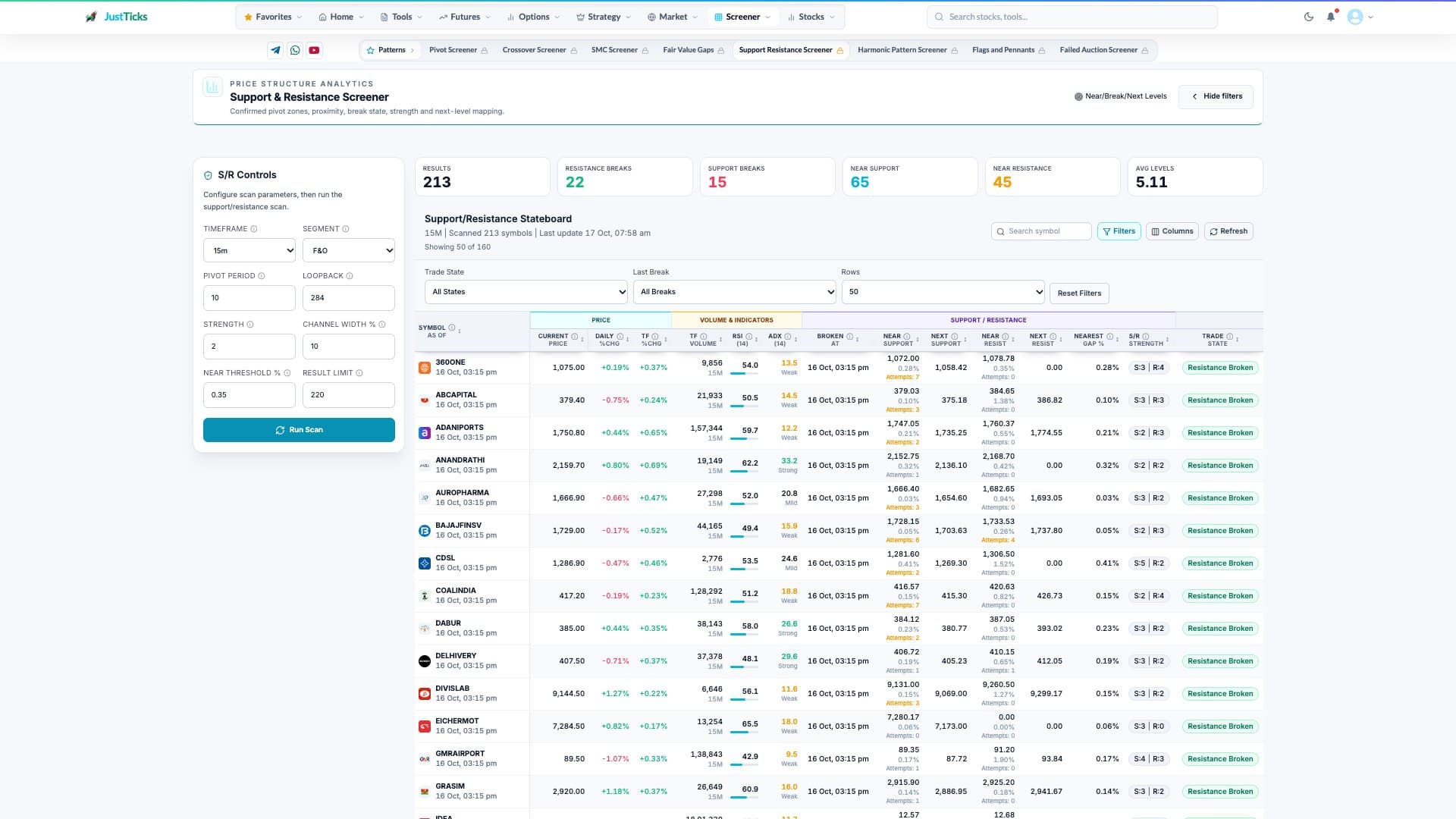
Task: Open the user profile avatar
Action: [x=1355, y=17]
